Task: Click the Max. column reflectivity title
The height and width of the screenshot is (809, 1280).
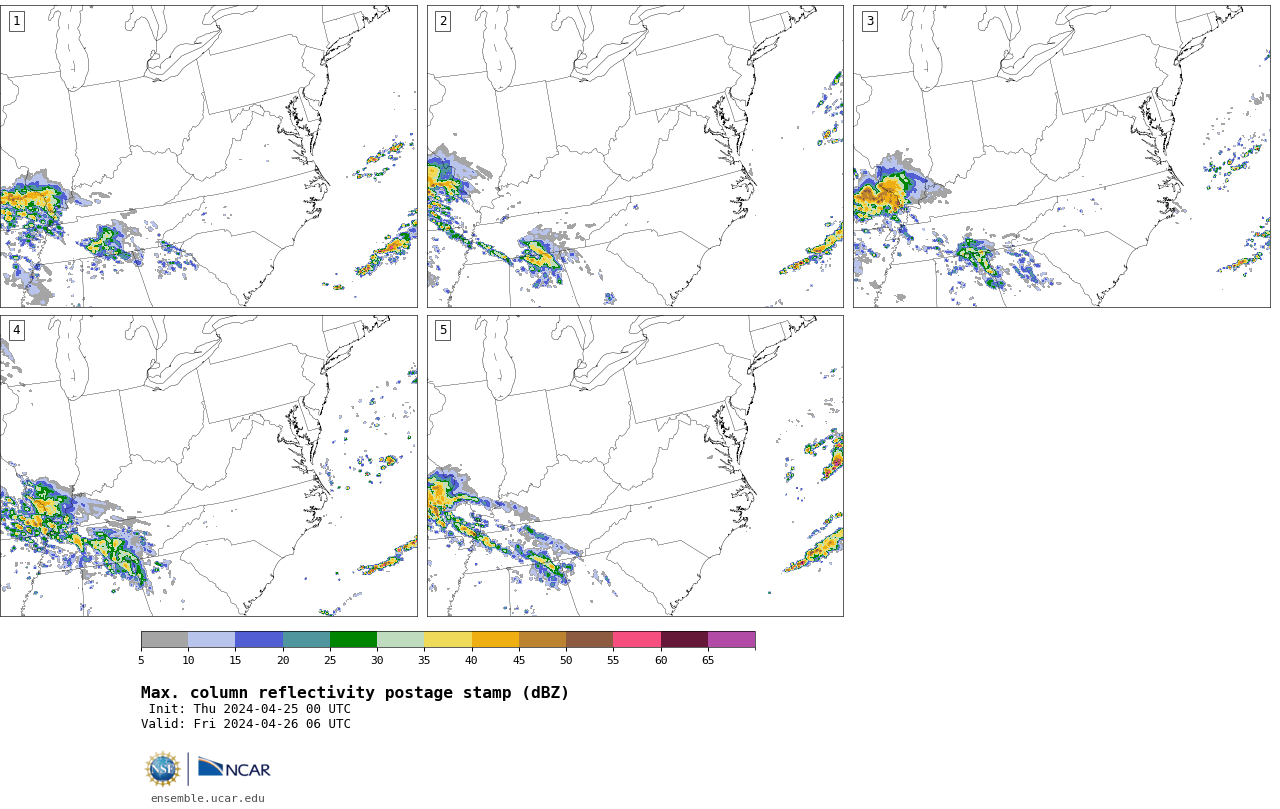Action: [355, 693]
